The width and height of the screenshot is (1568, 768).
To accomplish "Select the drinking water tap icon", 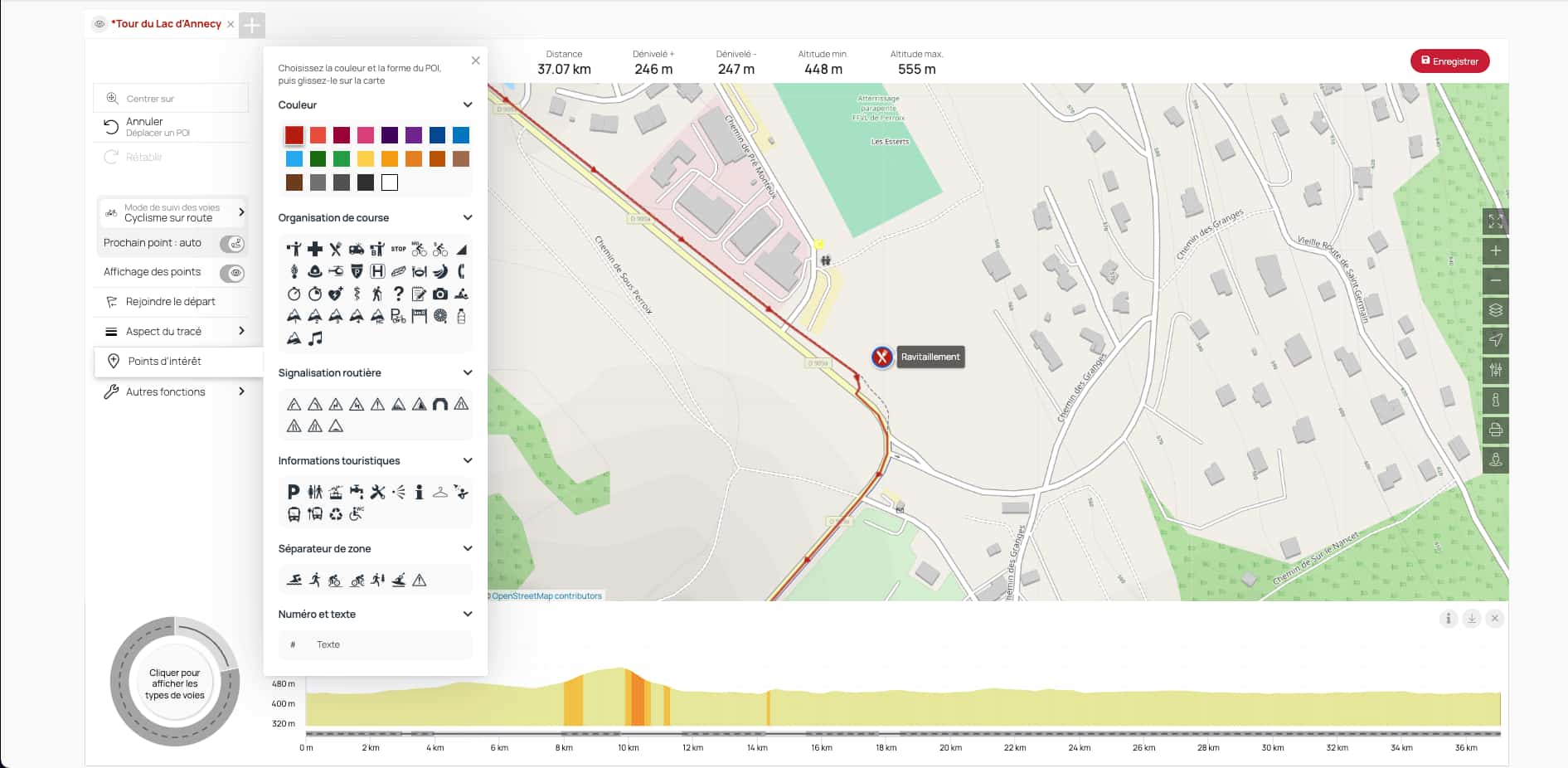I will [x=357, y=492].
